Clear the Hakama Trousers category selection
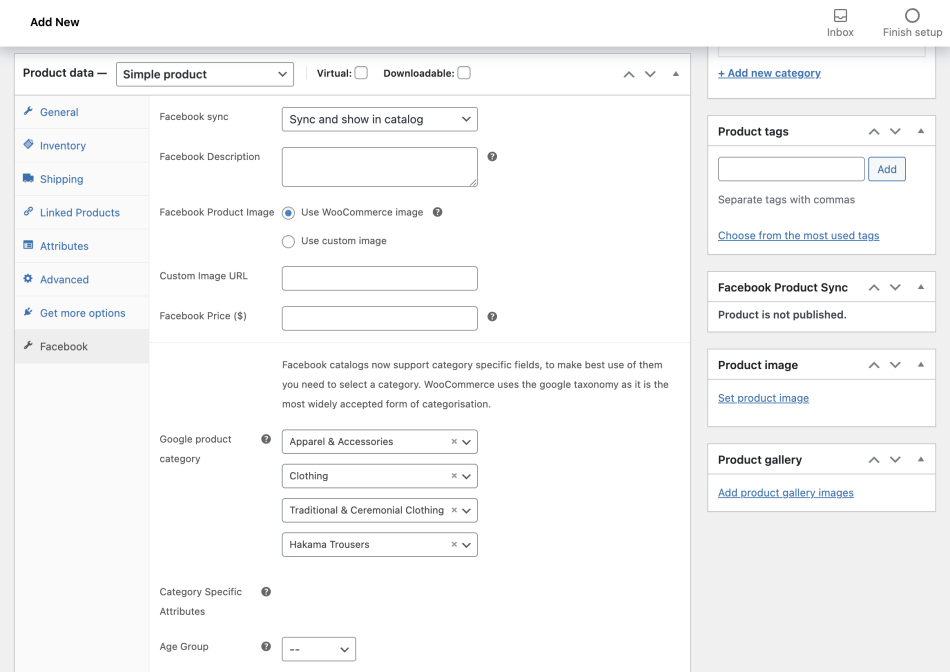 tap(454, 545)
